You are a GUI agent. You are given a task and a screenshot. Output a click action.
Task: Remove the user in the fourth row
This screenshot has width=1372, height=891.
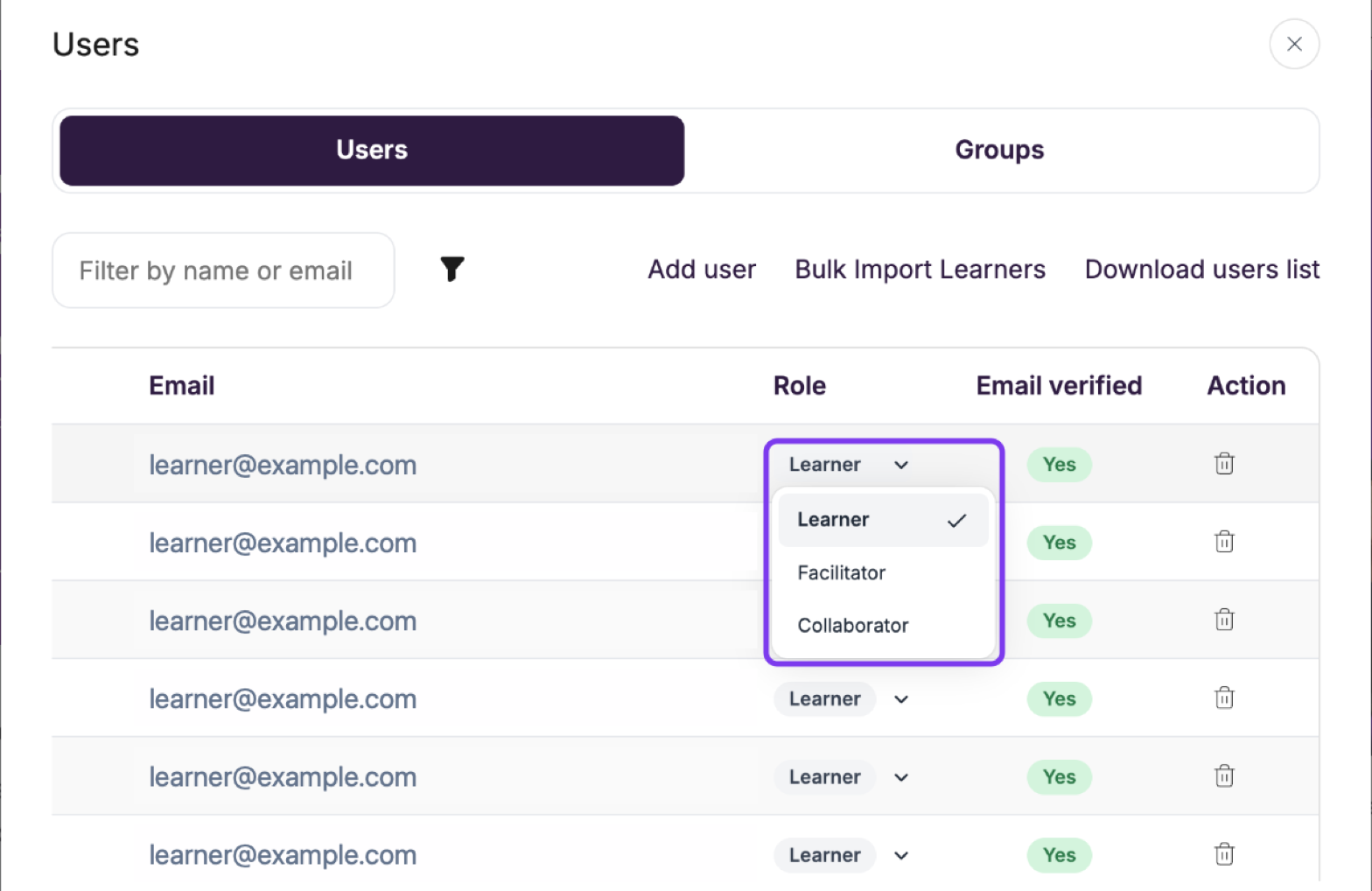pos(1224,698)
